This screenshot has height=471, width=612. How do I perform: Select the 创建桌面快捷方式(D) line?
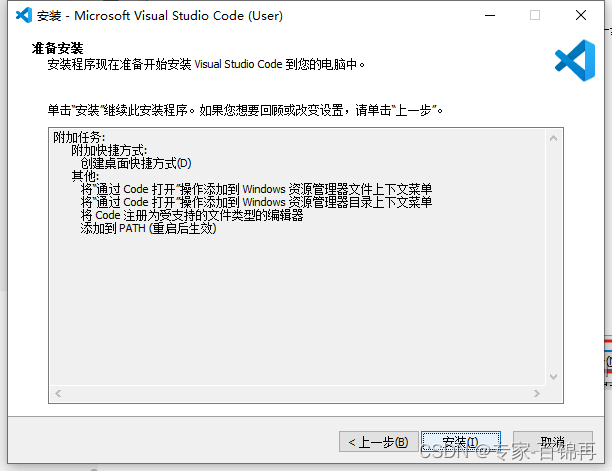tap(136, 163)
